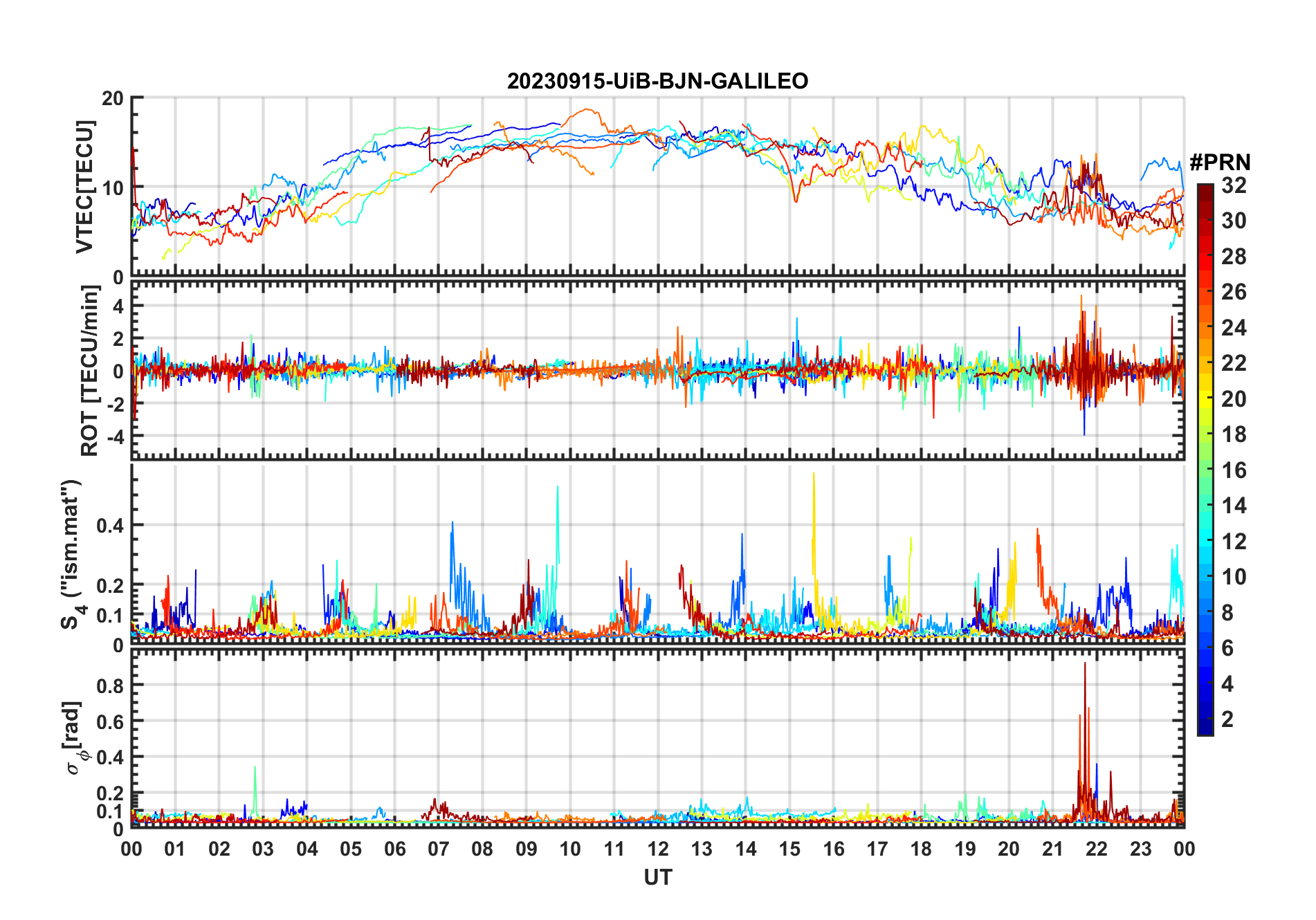The width and height of the screenshot is (1316, 920).
Task: Click VTEC axis tick label 20
Action: tap(113, 98)
